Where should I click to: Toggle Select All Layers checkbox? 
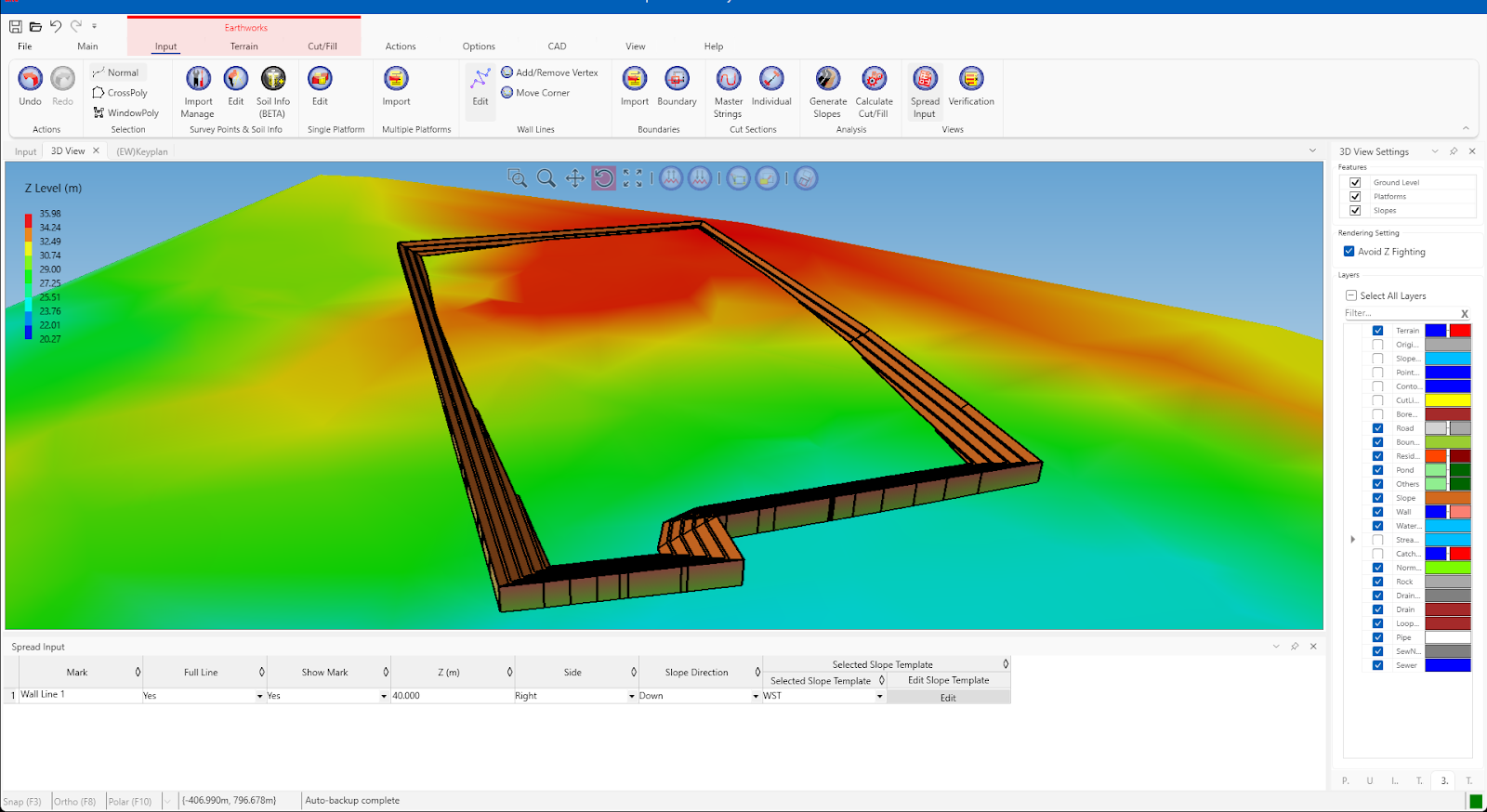[x=1351, y=295]
